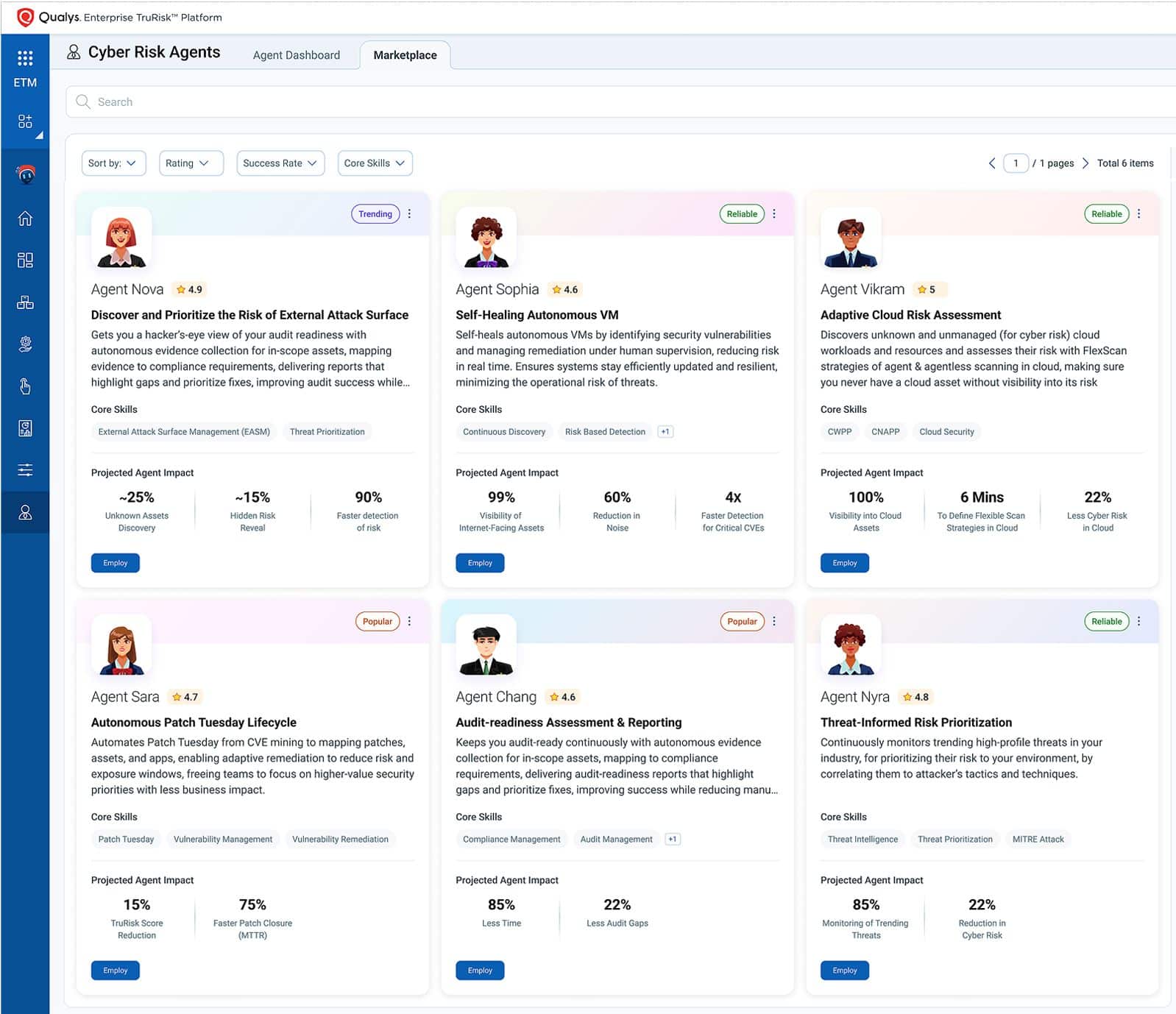Open Agent Nova's three-dot options menu
This screenshot has width=1176, height=1014.
coord(410,214)
